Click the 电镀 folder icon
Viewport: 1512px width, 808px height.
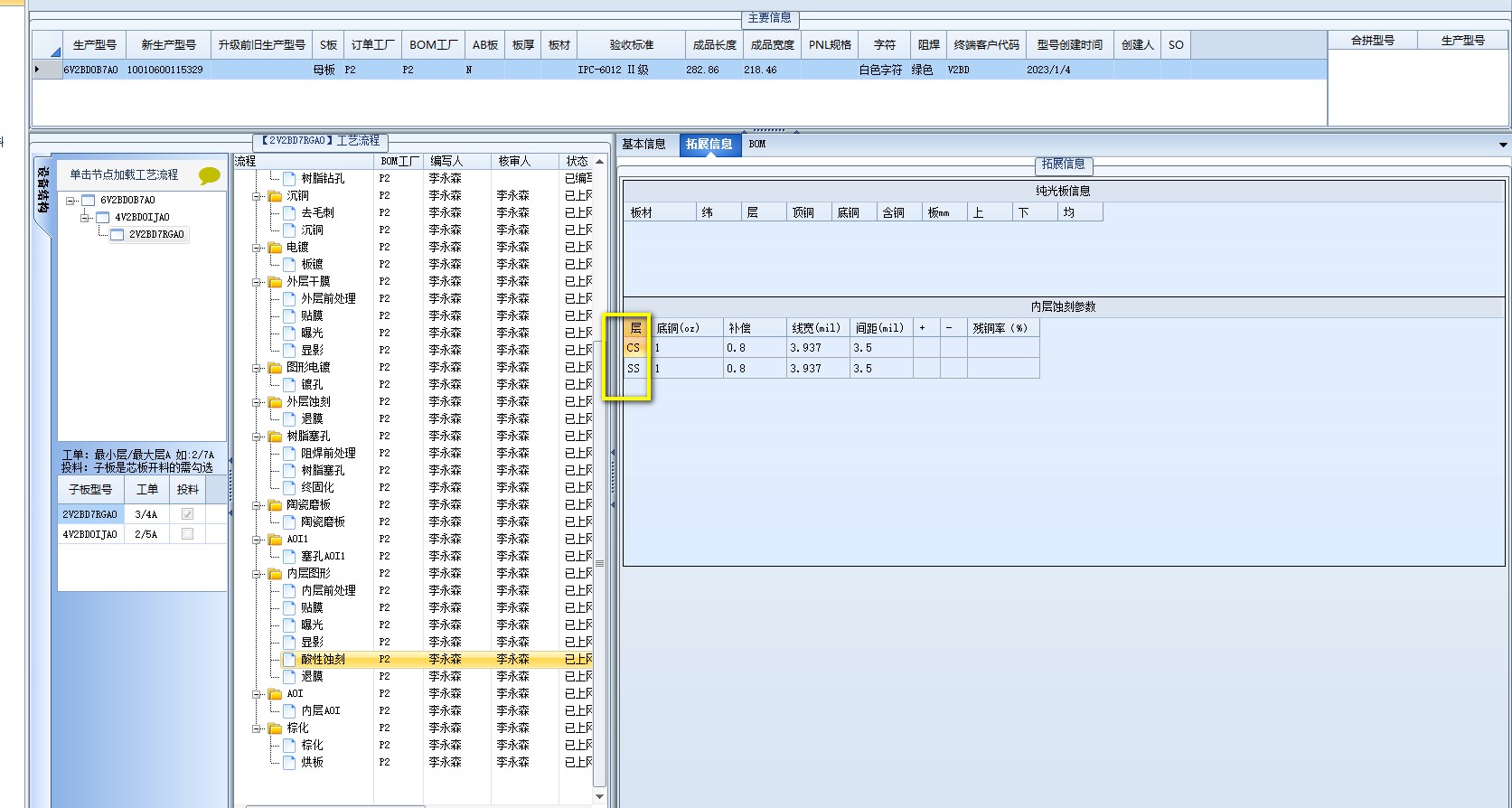pyautogui.click(x=275, y=247)
